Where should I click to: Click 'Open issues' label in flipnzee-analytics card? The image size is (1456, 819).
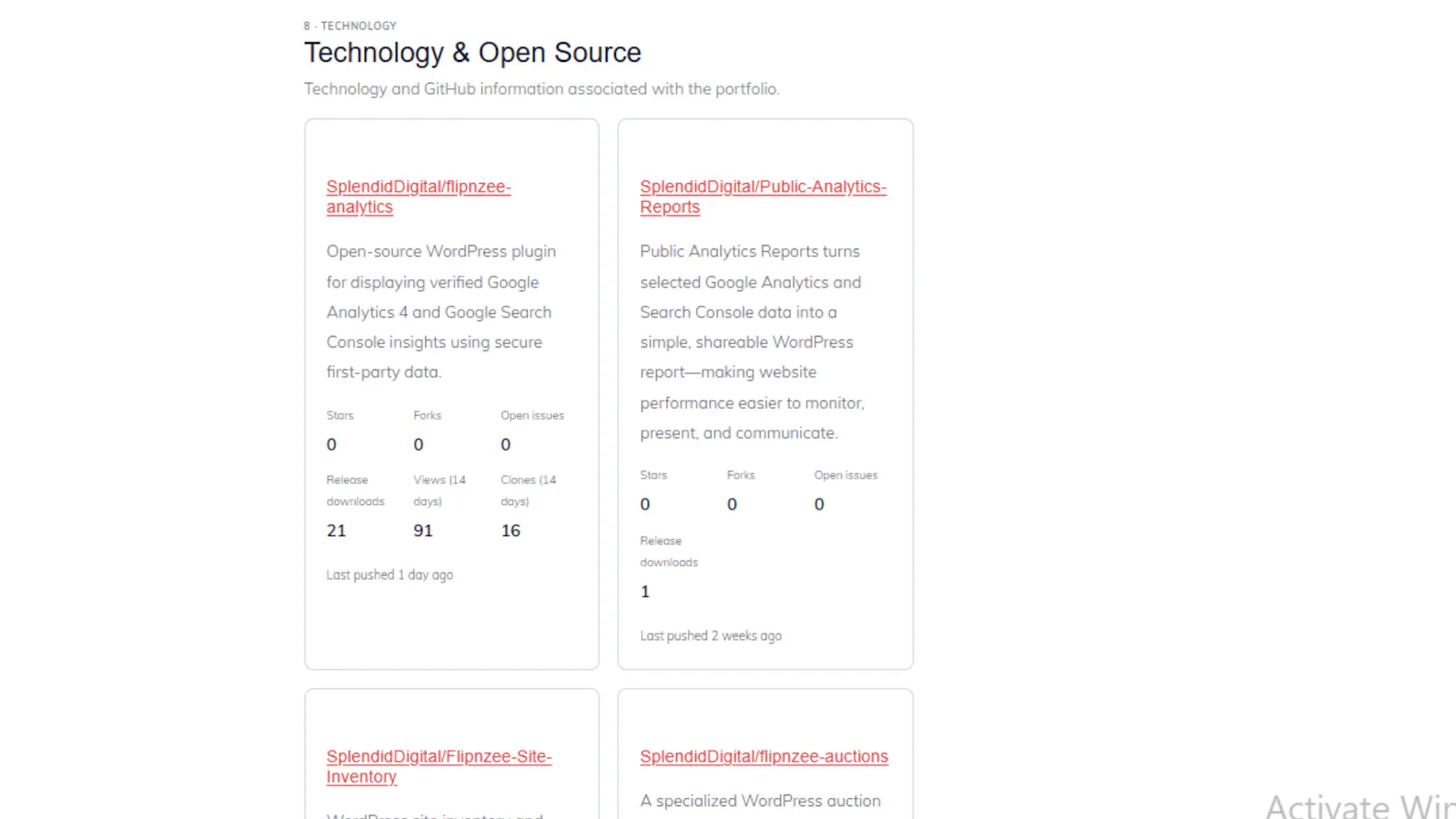[532, 415]
